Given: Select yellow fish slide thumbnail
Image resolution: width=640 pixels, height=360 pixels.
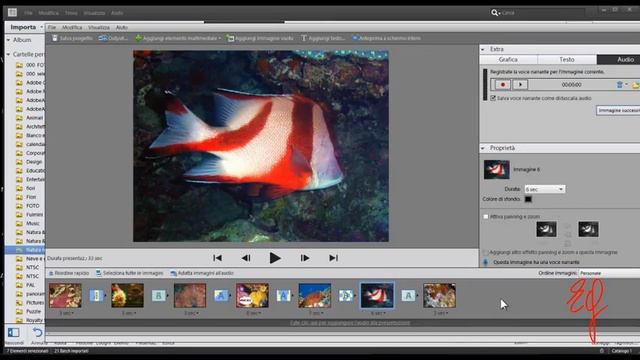Looking at the screenshot, I should pos(252,296).
